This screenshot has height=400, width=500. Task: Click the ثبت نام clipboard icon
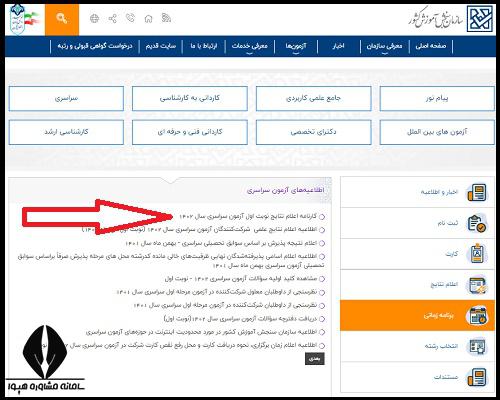click(477, 223)
